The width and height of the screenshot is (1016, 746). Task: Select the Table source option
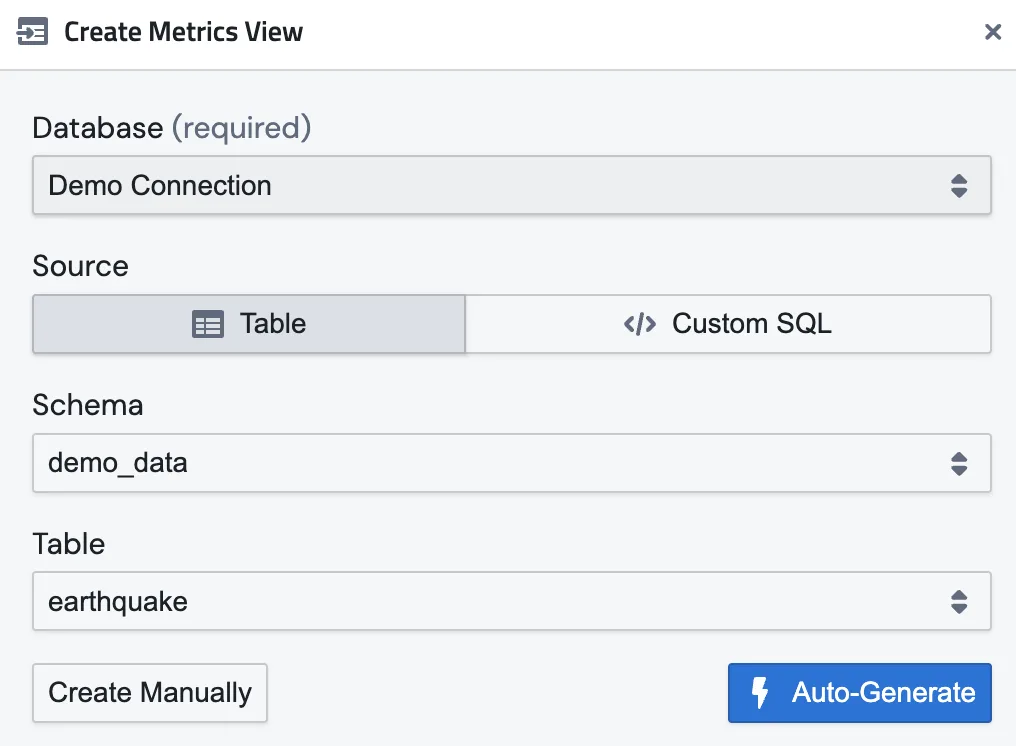249,324
